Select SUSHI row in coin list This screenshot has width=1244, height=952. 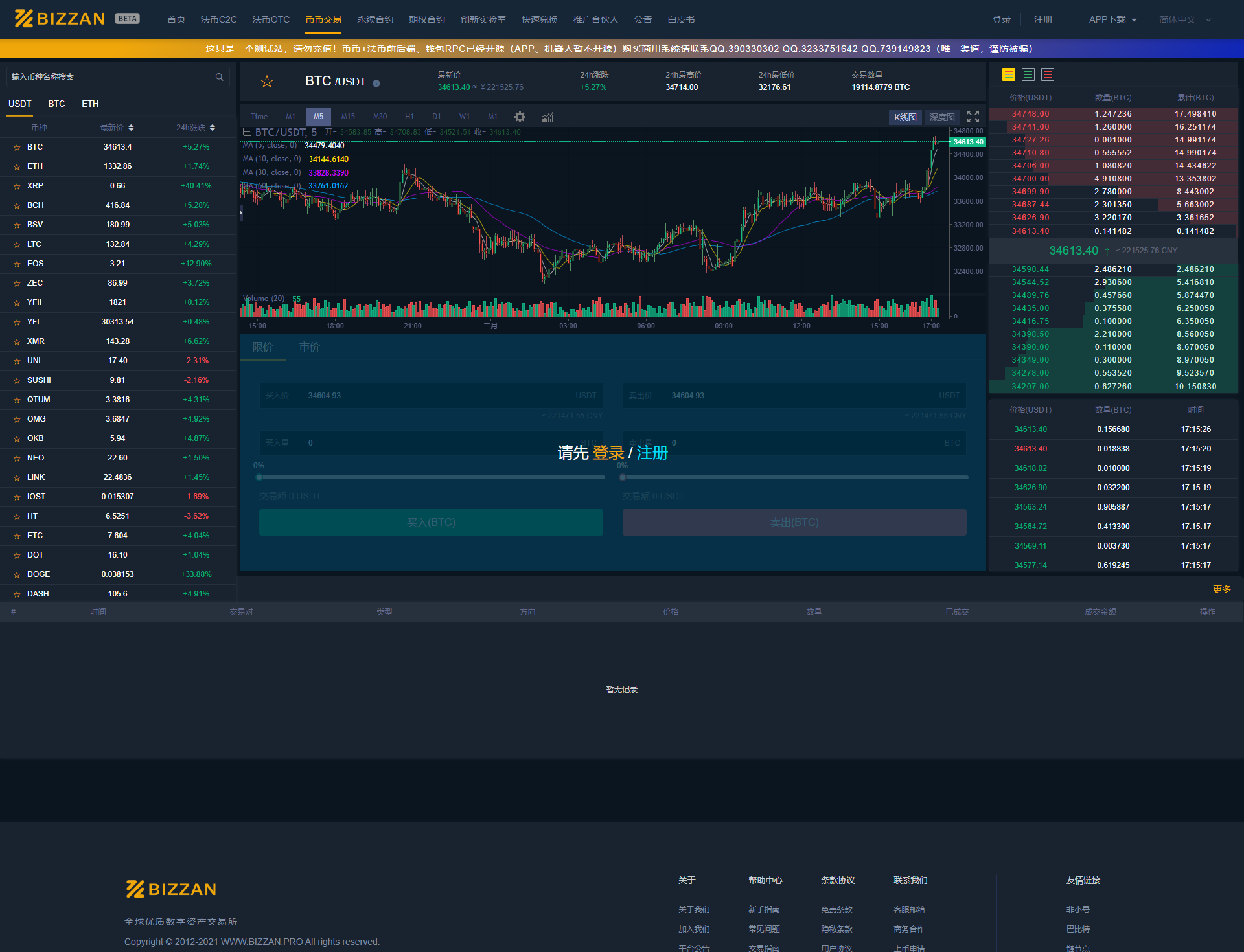click(118, 380)
